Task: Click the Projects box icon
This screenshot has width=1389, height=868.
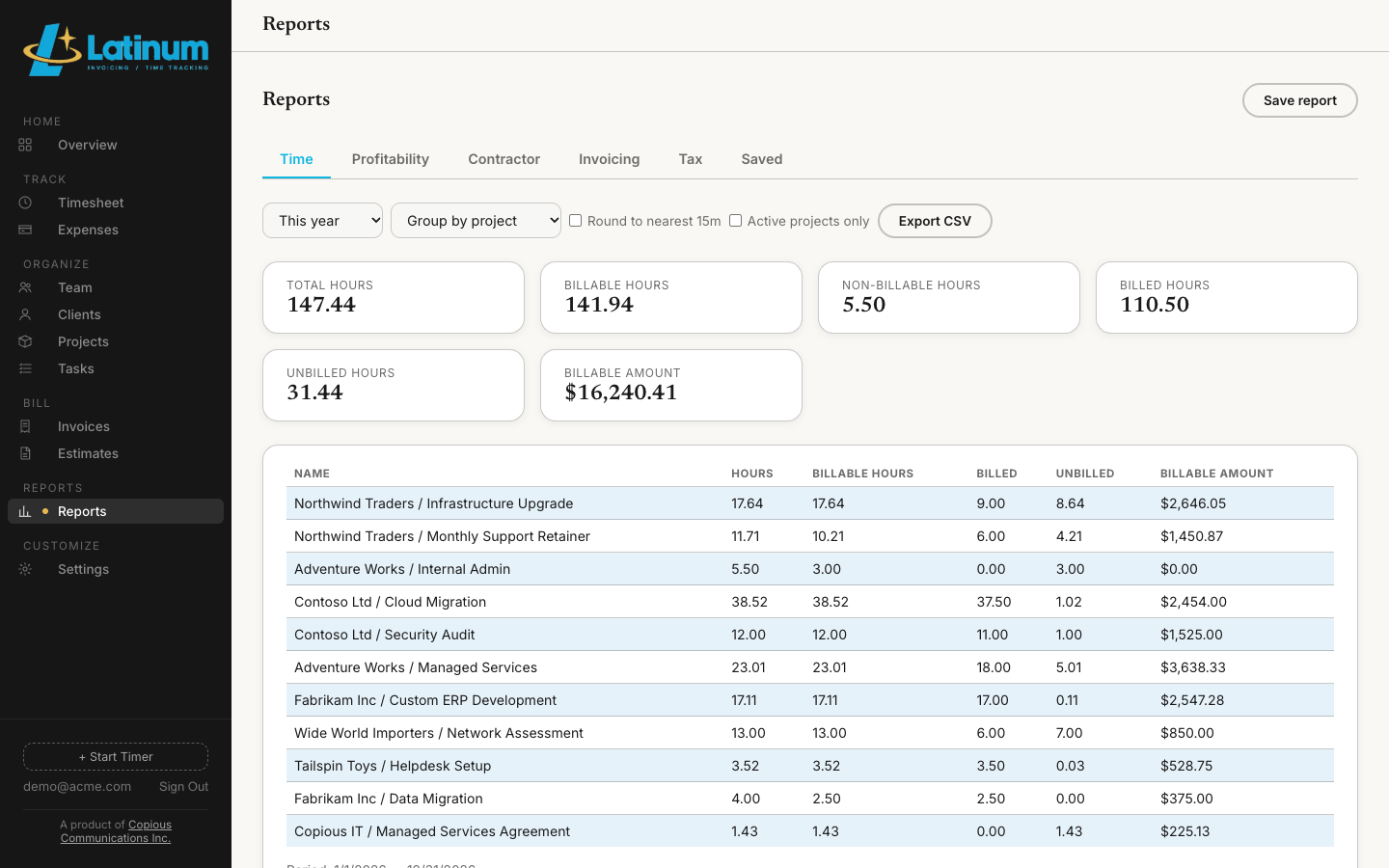Action: coord(25,341)
